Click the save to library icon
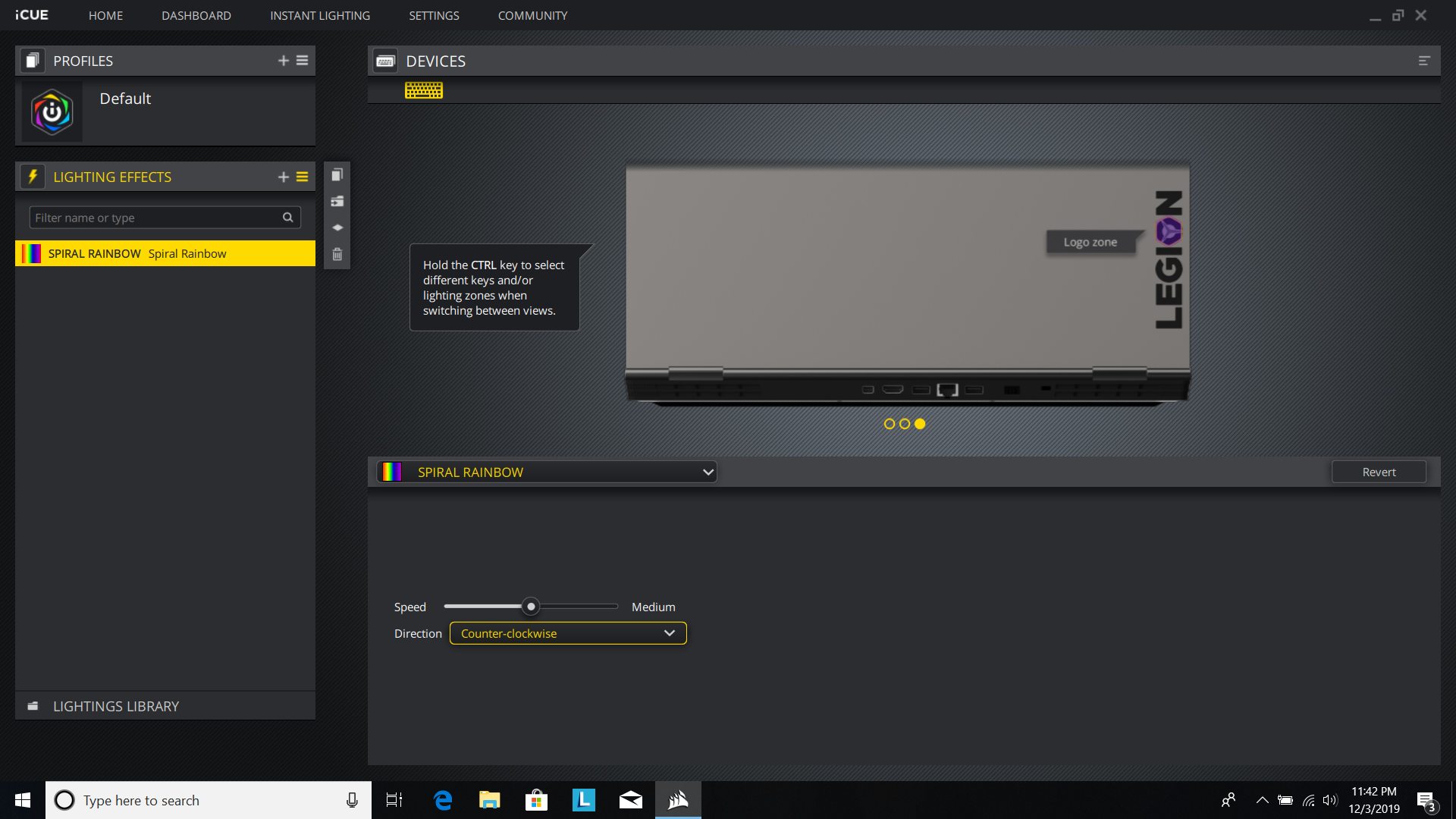 (337, 202)
